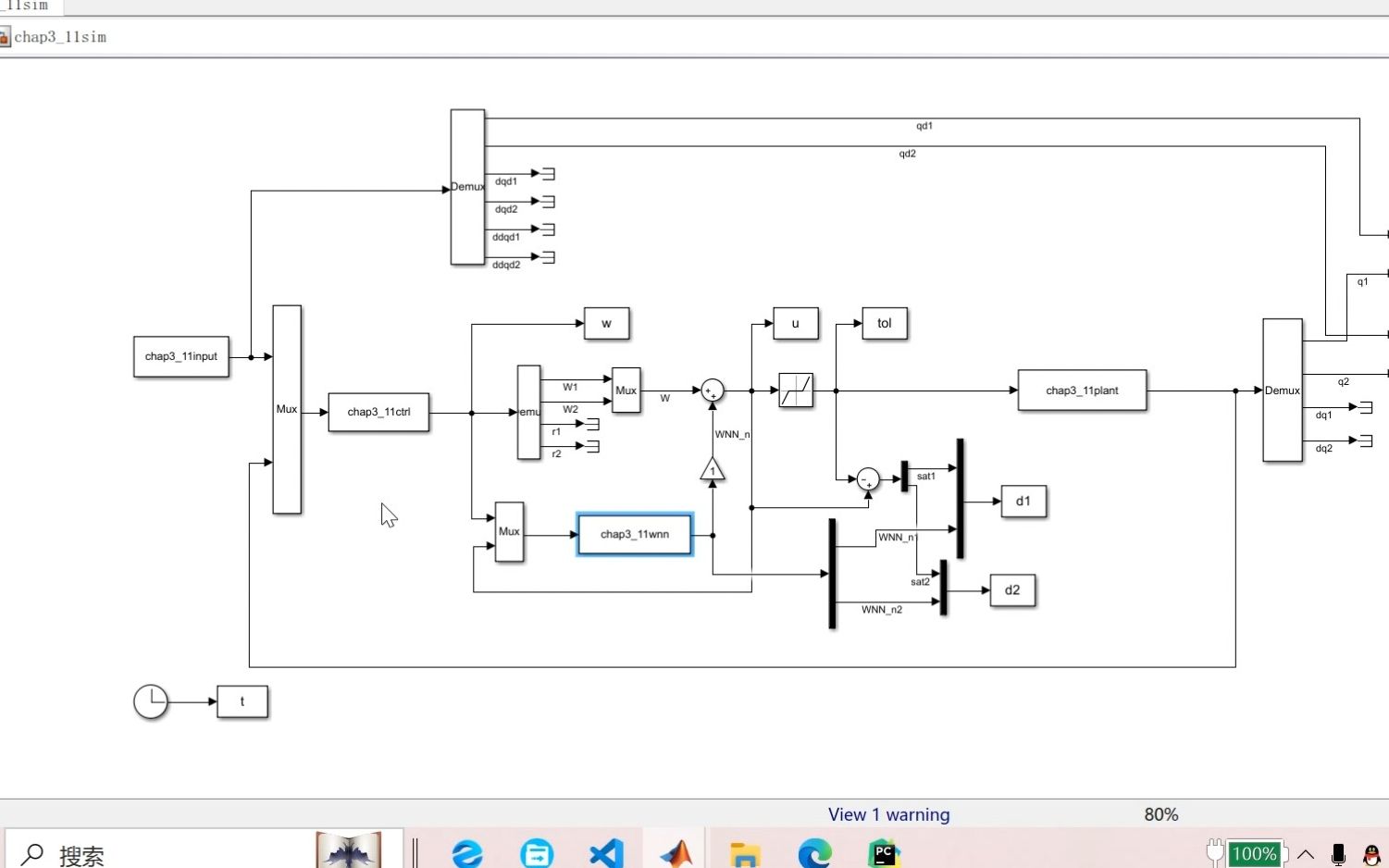The width and height of the screenshot is (1389, 868).
Task: Click the Clock block icon
Action: click(x=151, y=701)
